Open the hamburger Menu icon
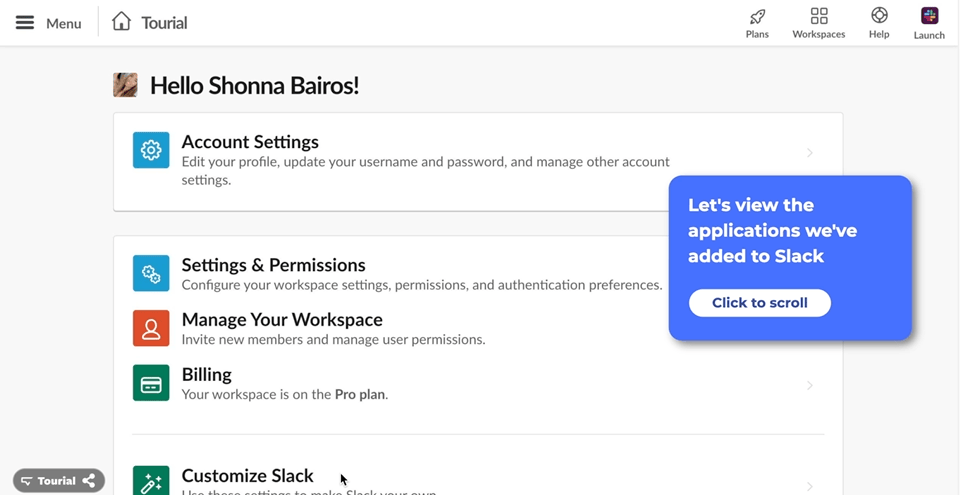This screenshot has height=495, width=960. pos(25,23)
